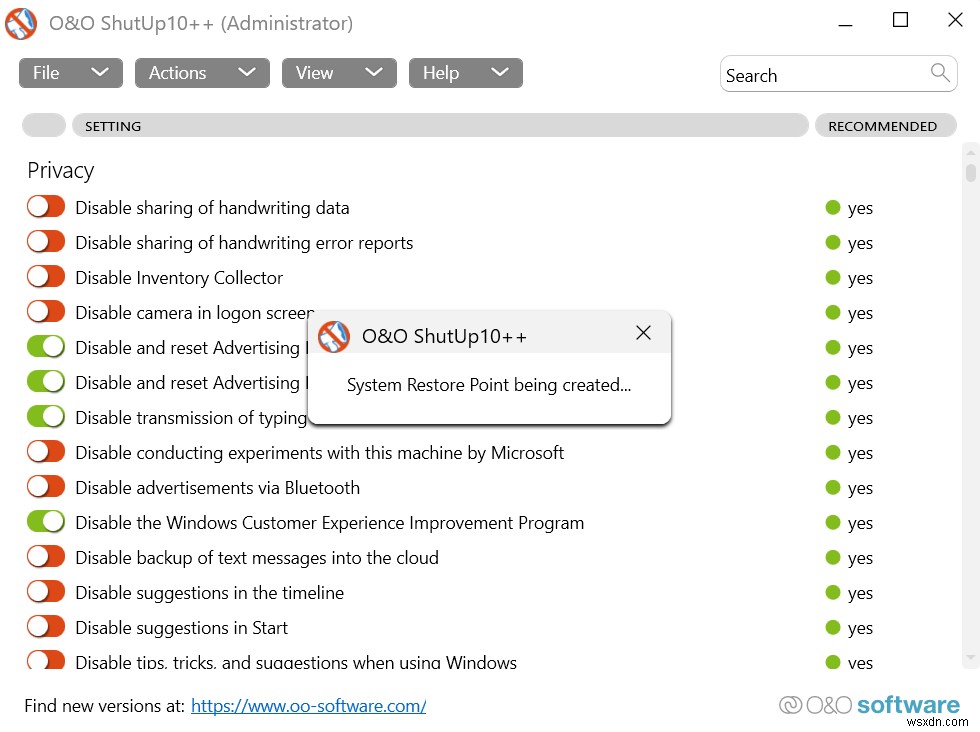This screenshot has height=732, width=980.
Task: Click the green dot beside Disable Inventory Collector
Action: 832,278
